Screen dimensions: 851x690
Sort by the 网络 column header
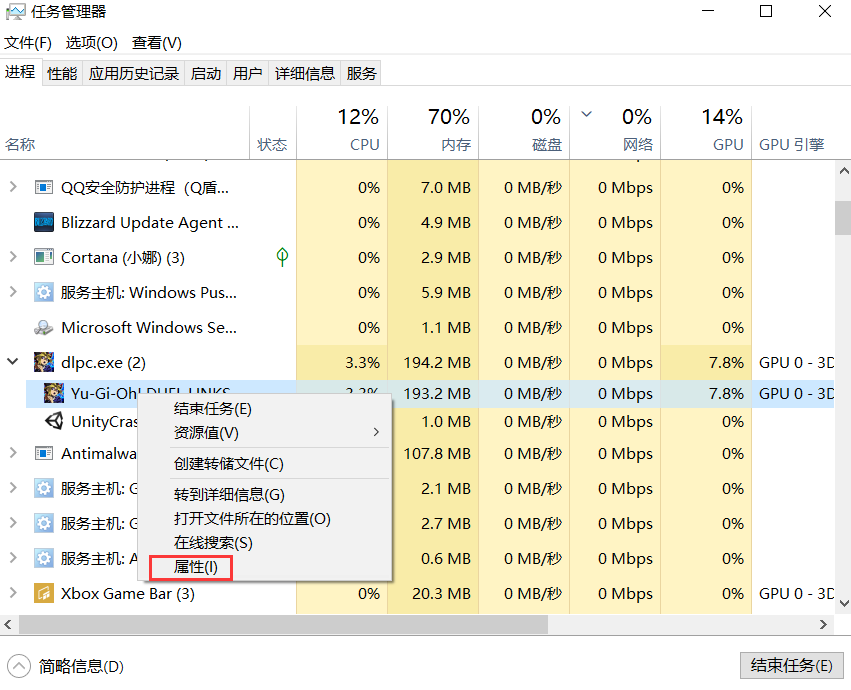point(615,132)
